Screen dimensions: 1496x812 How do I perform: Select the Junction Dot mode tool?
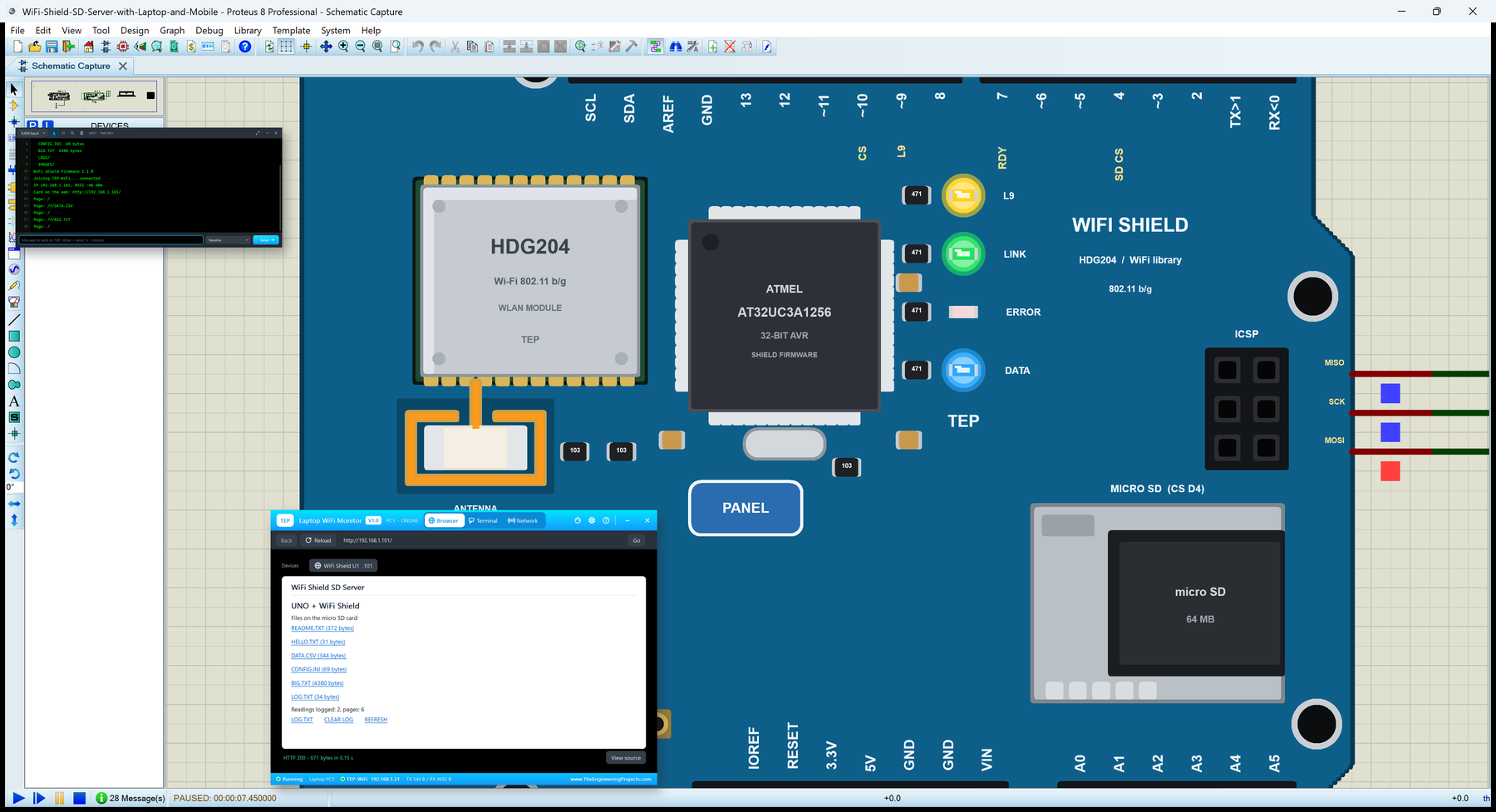tap(14, 122)
